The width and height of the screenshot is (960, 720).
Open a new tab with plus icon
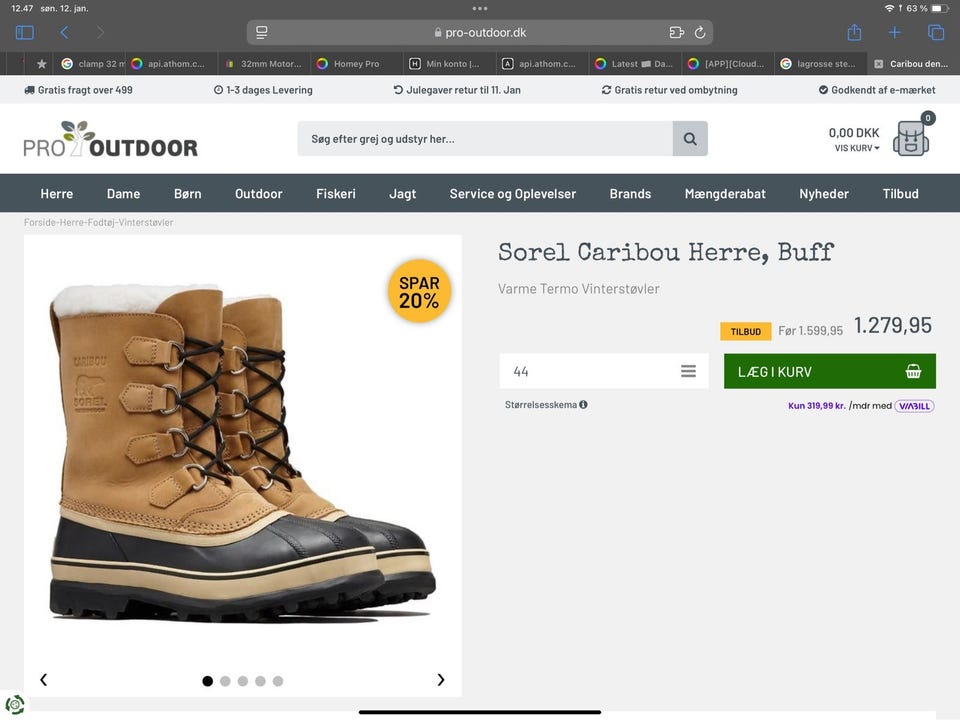point(895,33)
